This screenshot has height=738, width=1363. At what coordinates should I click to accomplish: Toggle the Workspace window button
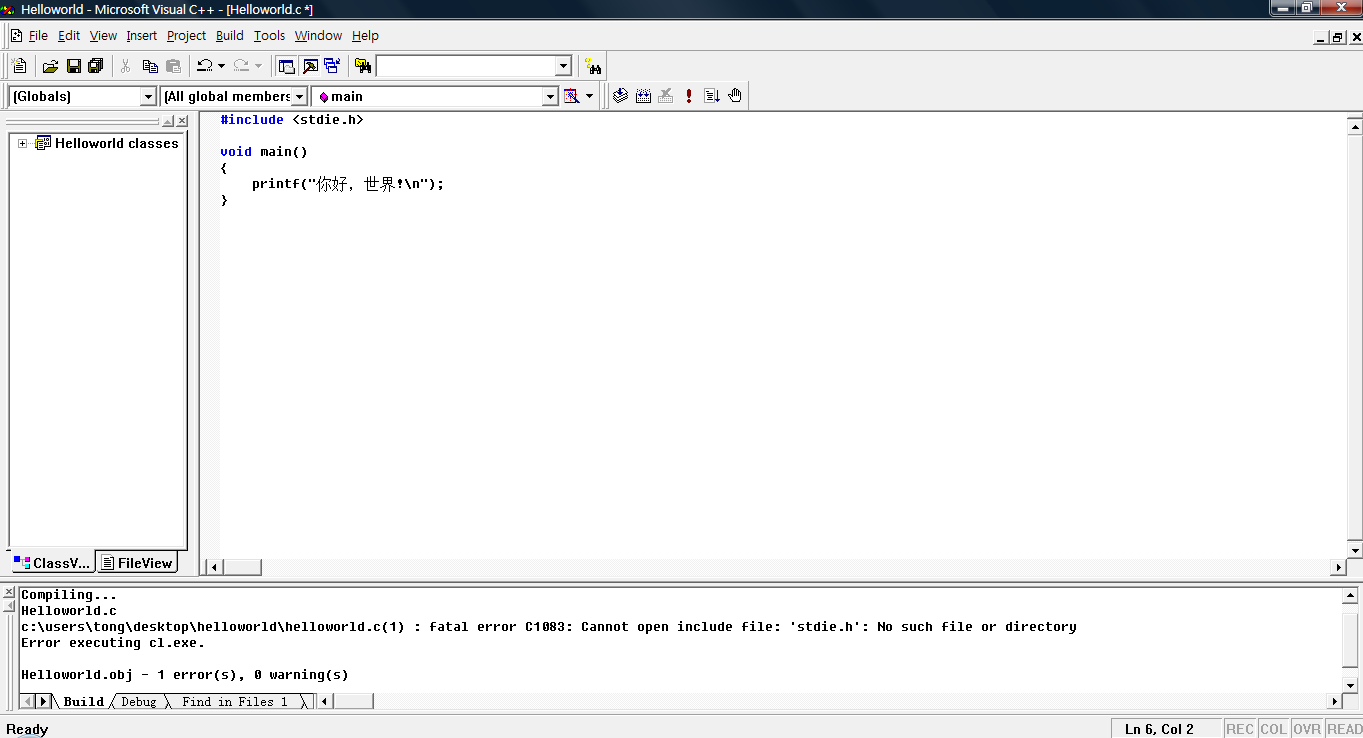pos(287,66)
